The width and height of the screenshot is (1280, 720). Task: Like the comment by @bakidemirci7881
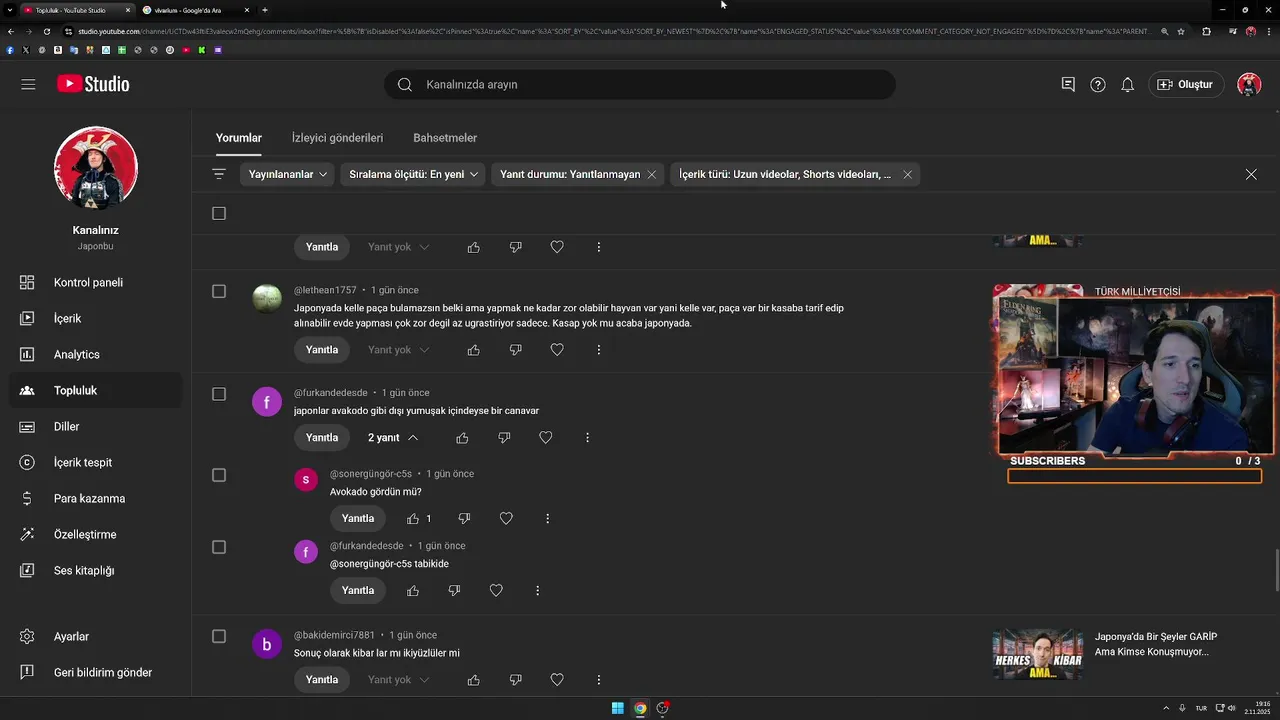click(x=474, y=680)
